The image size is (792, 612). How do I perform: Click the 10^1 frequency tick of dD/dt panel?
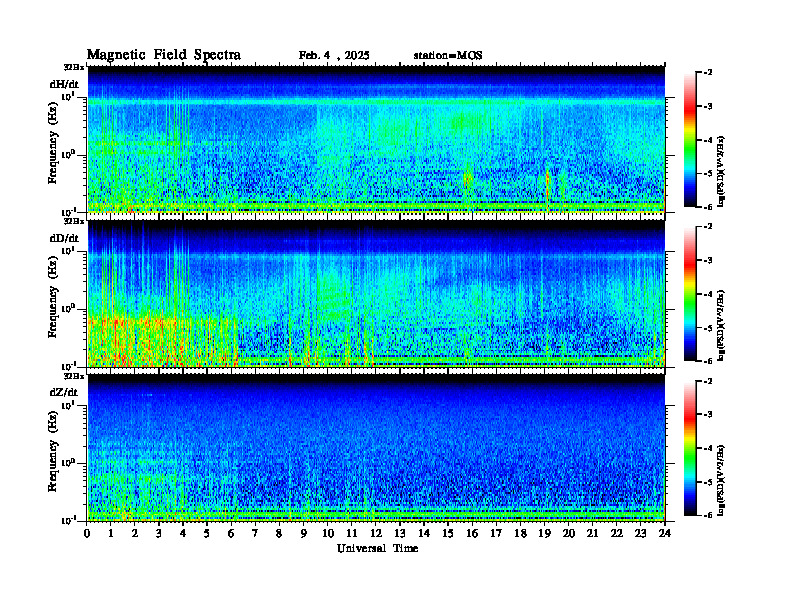(69, 250)
